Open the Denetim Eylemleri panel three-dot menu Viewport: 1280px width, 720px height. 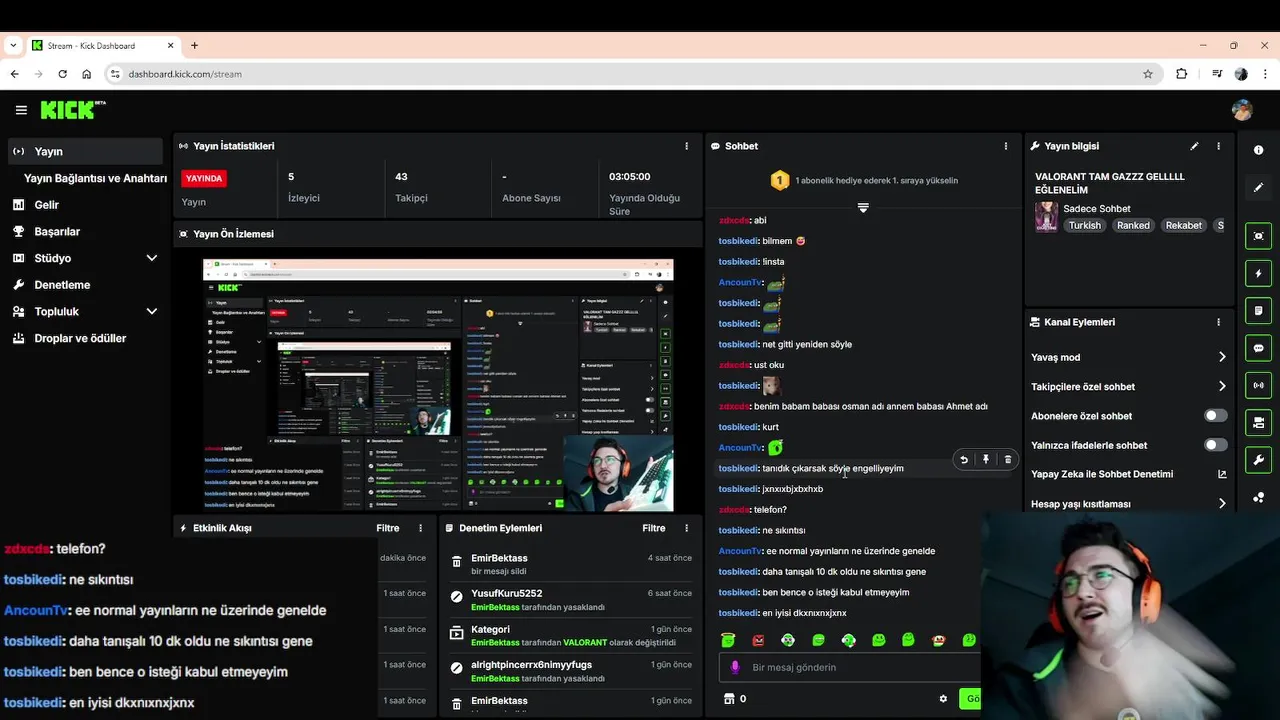coord(686,528)
